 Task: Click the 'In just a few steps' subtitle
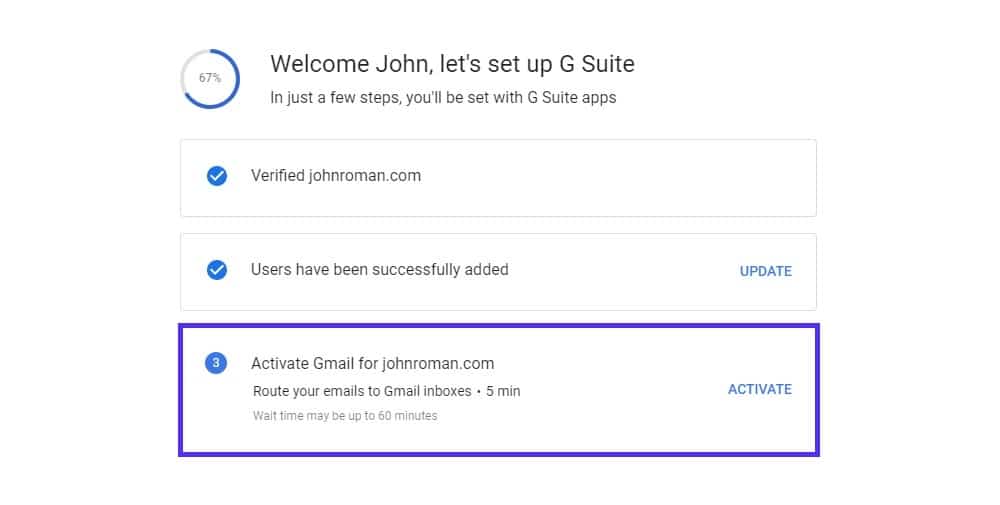pyautogui.click(x=443, y=98)
